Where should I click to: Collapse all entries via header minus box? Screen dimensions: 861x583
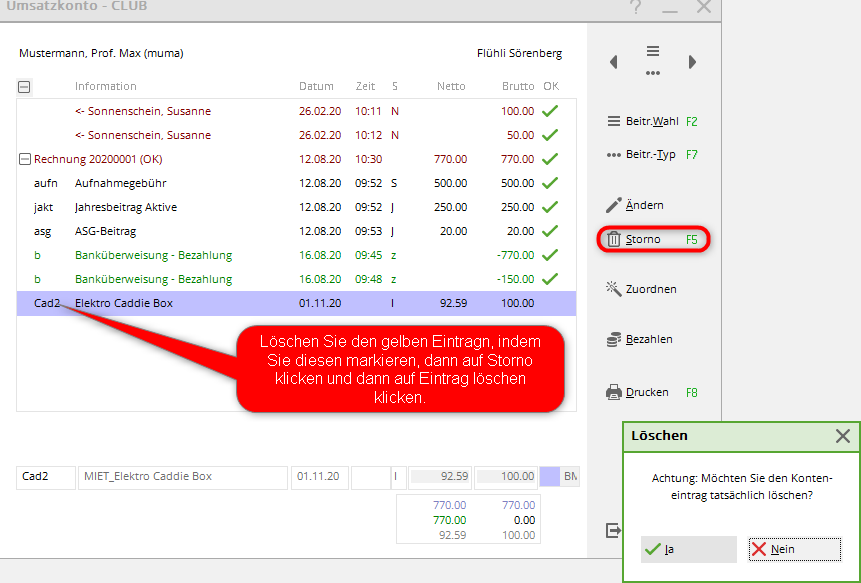pyautogui.click(x=25, y=87)
